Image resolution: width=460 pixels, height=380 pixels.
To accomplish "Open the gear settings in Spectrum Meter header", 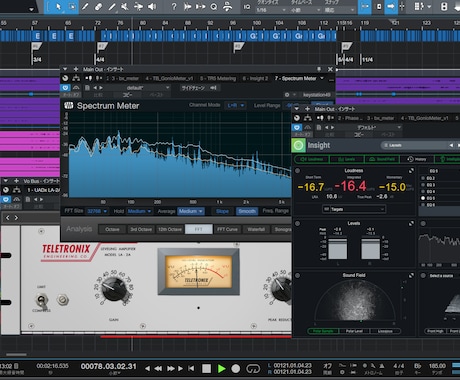I will [287, 95].
